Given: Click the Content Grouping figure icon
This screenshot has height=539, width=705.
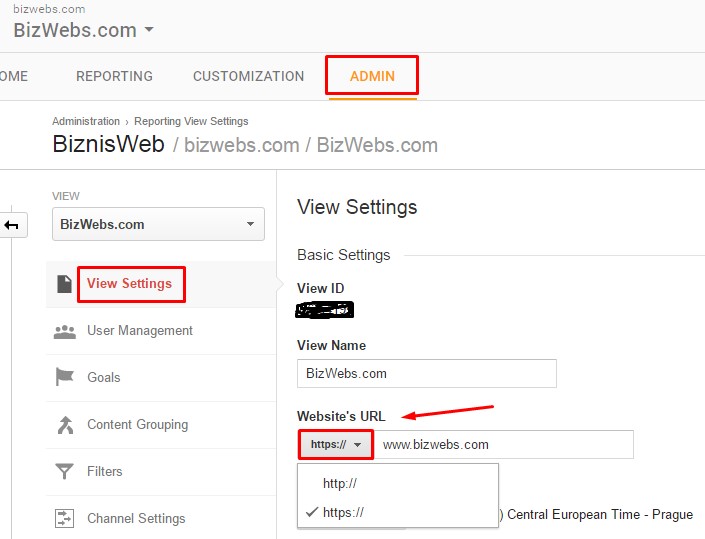Looking at the screenshot, I should [x=65, y=425].
